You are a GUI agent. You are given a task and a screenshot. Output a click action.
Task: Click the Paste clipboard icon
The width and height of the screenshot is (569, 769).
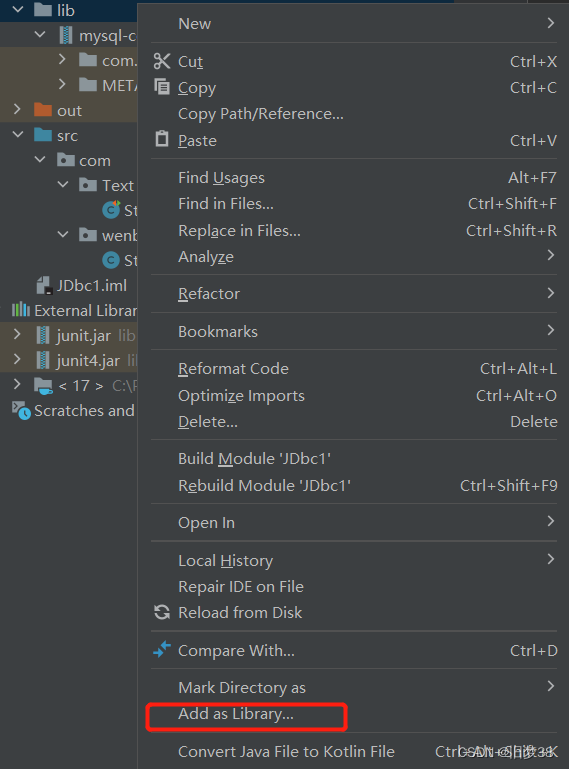162,139
